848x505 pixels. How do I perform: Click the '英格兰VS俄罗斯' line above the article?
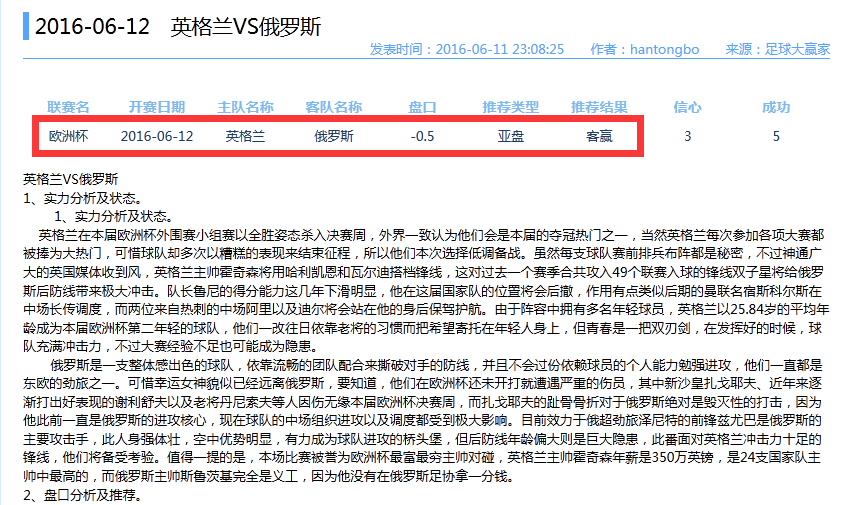click(x=70, y=179)
